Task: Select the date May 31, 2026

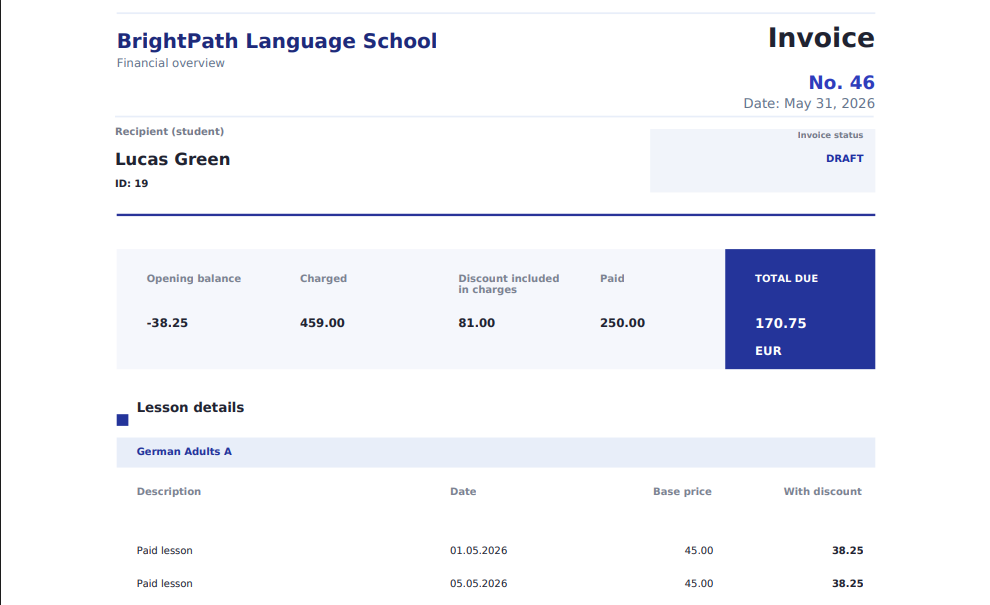Action: point(829,104)
